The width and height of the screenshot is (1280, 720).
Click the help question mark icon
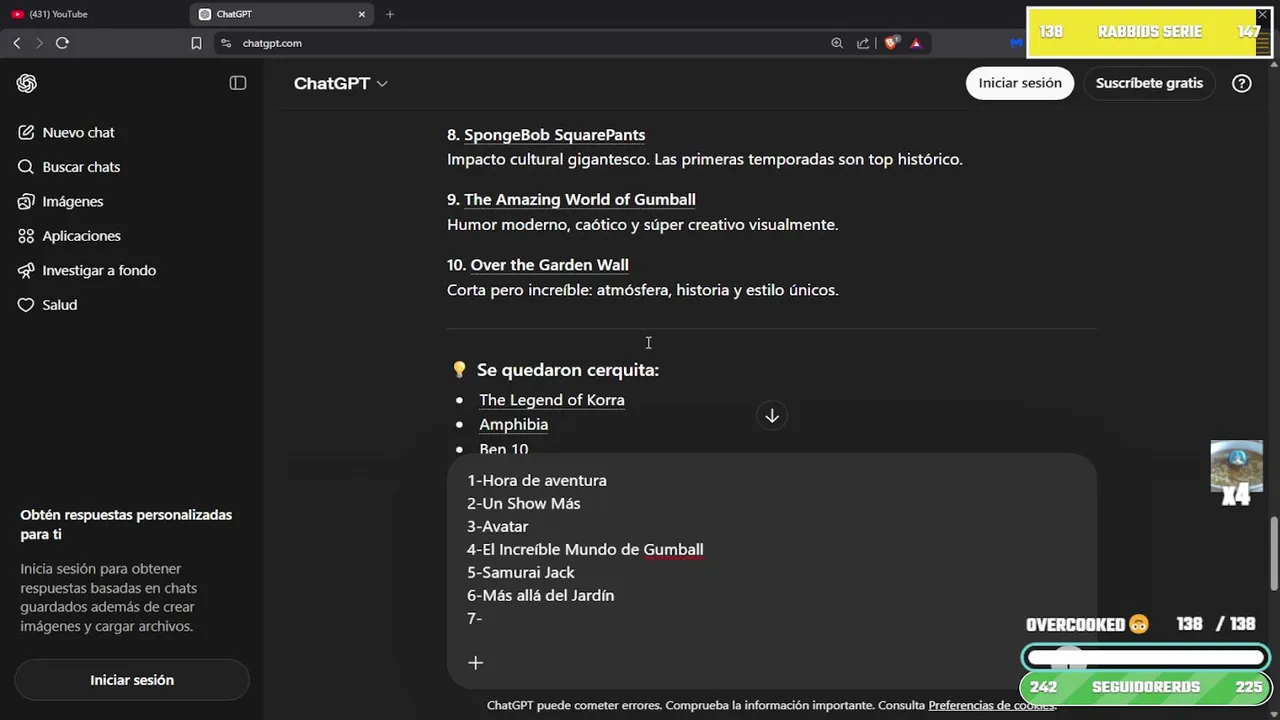click(1241, 84)
